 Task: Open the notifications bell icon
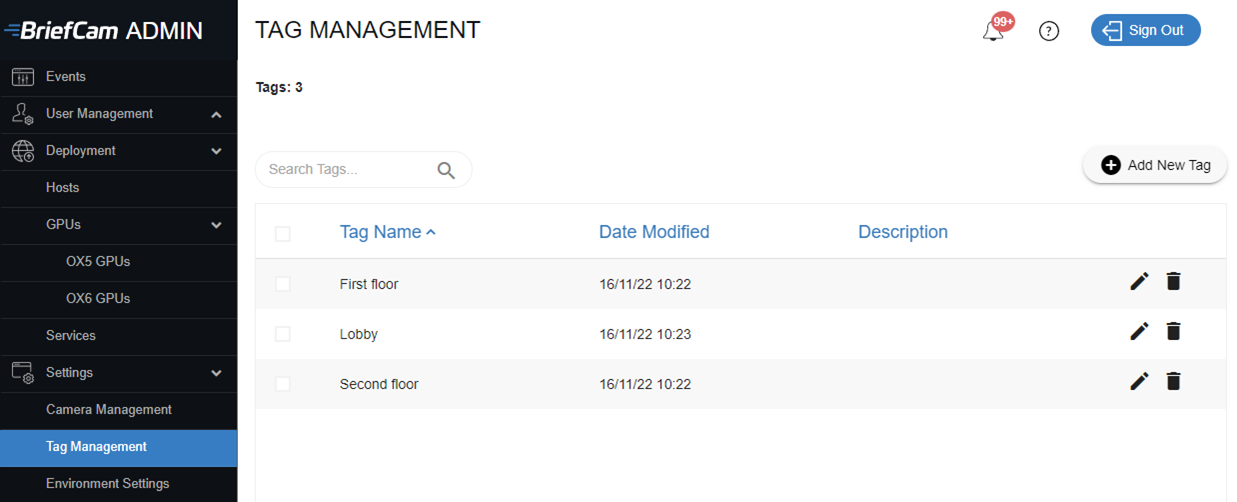(993, 32)
